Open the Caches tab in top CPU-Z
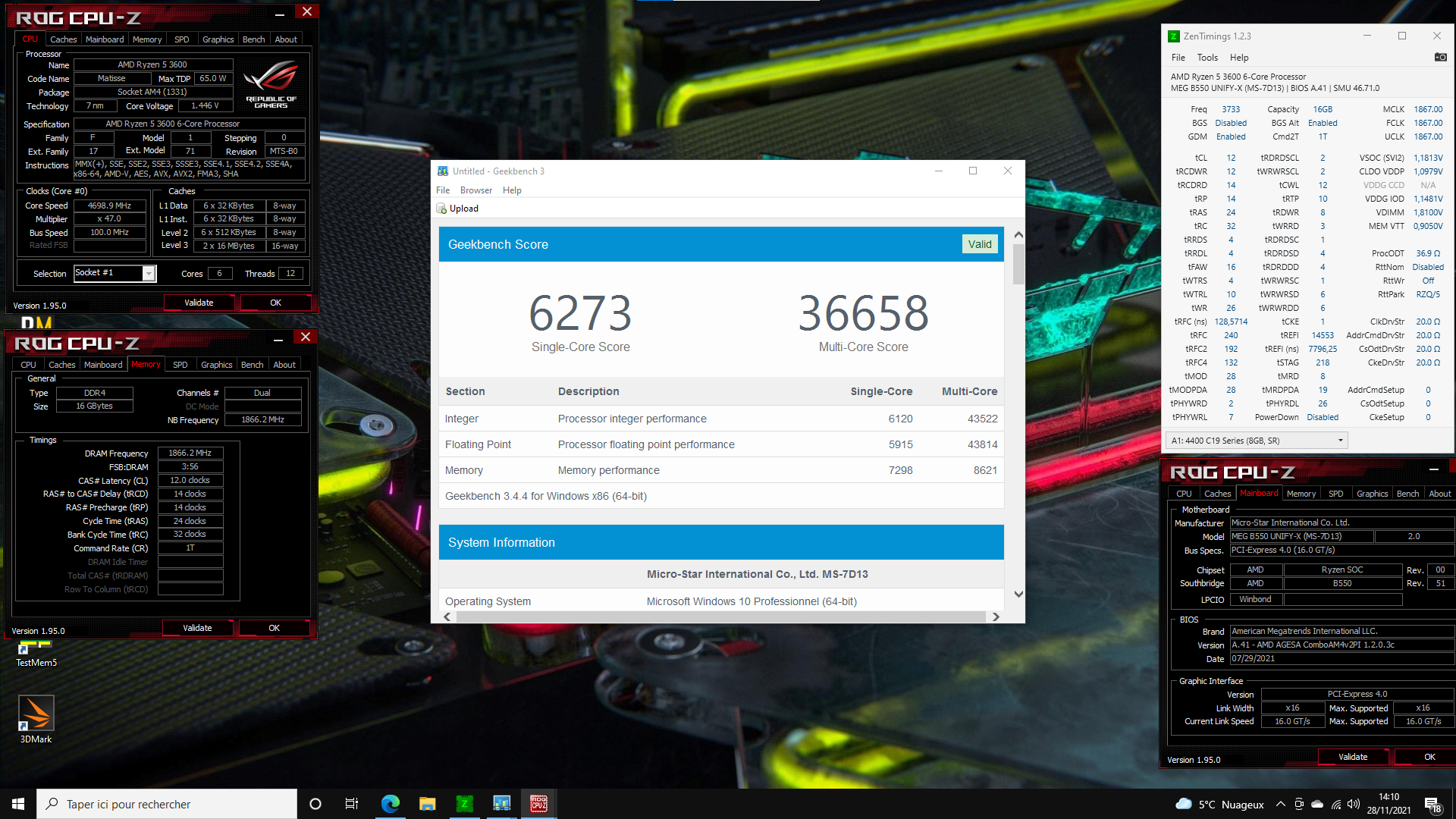The height and width of the screenshot is (819, 1456). (x=63, y=39)
